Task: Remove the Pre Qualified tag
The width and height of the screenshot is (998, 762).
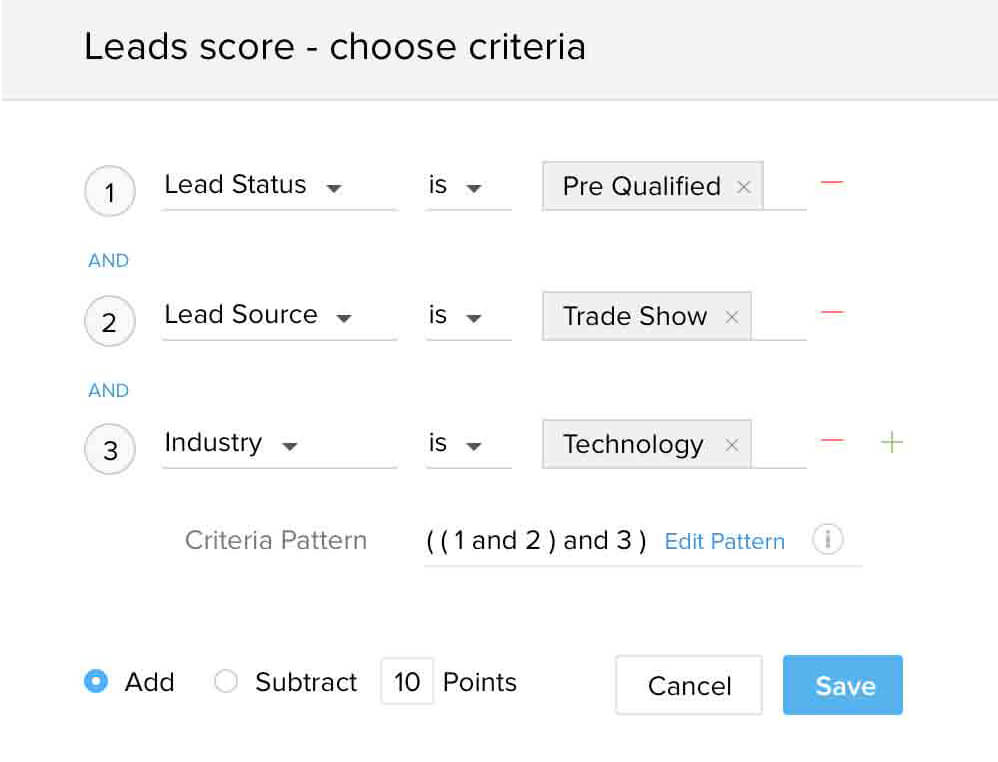Action: point(743,186)
